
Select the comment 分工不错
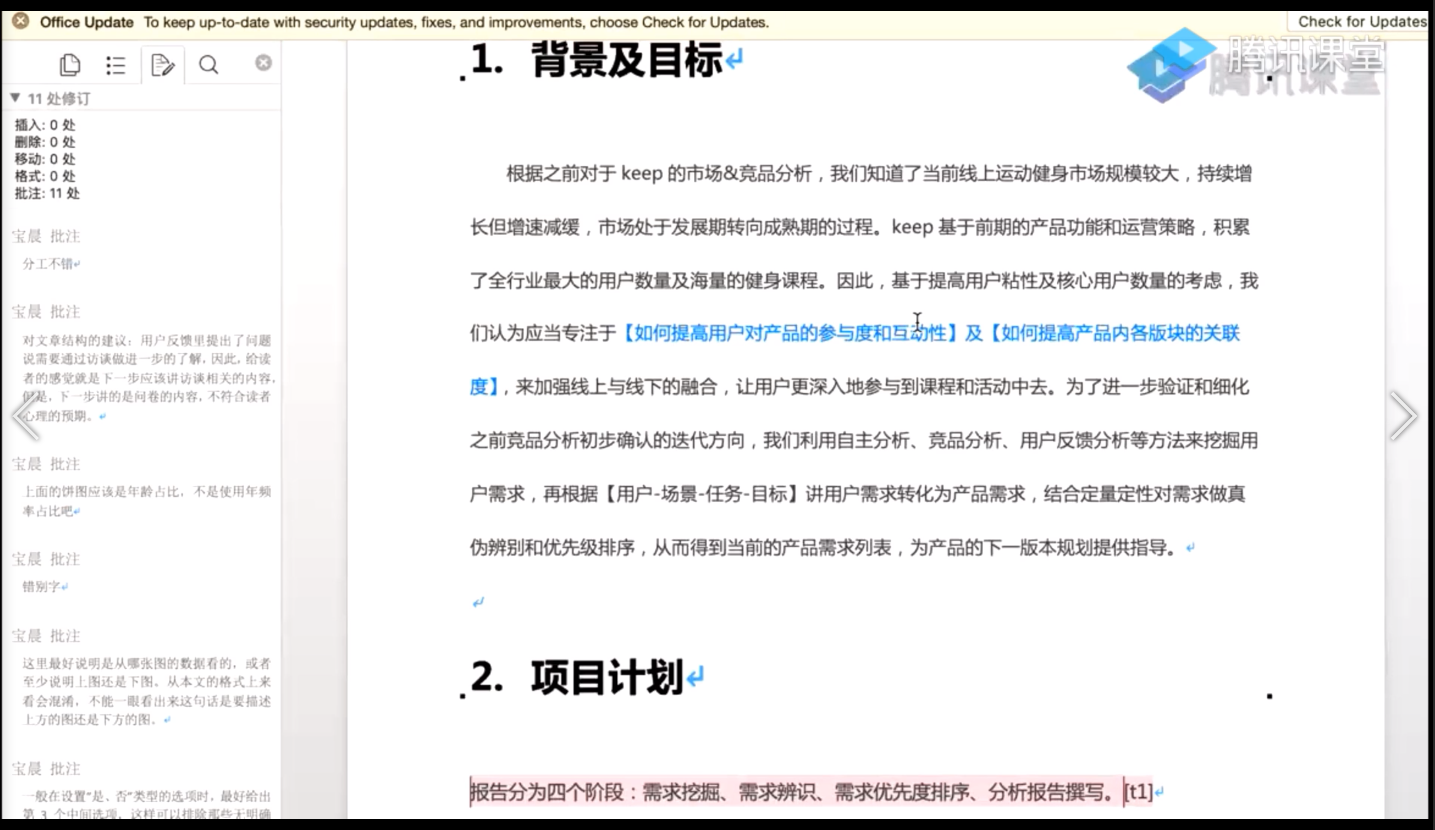(x=51, y=264)
